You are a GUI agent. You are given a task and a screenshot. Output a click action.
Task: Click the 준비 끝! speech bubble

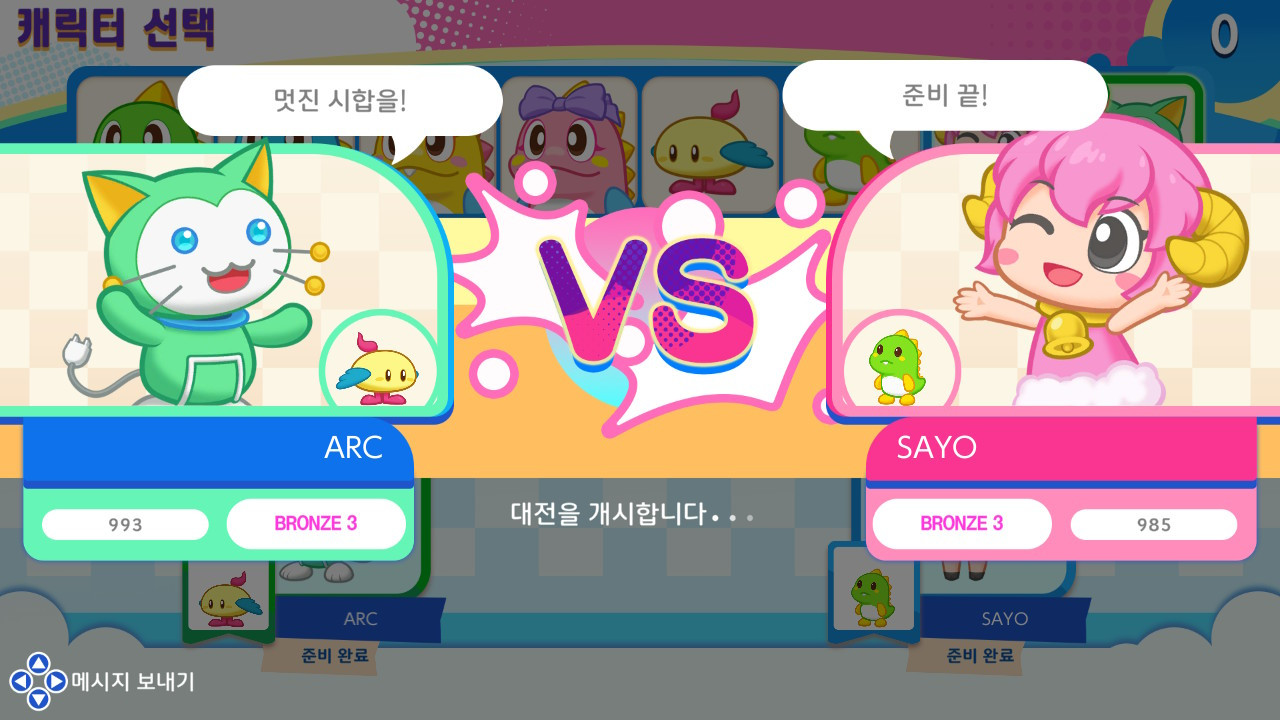click(944, 96)
